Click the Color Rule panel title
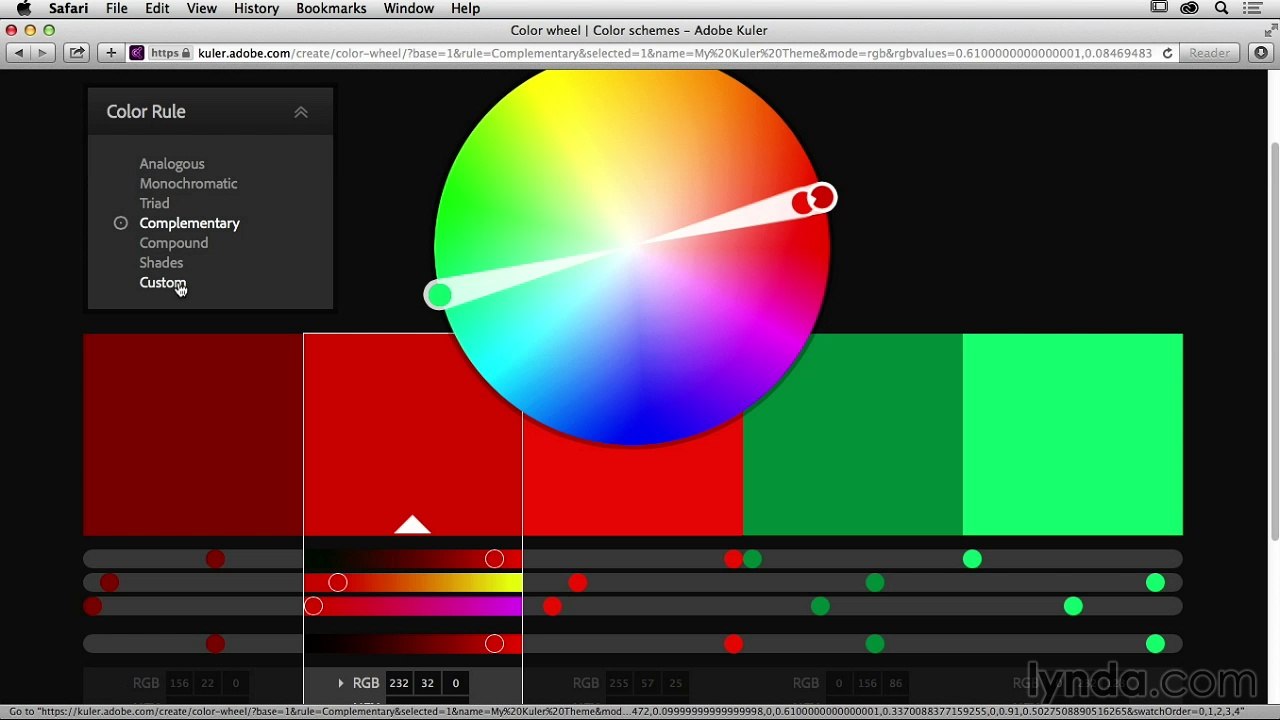 146,111
